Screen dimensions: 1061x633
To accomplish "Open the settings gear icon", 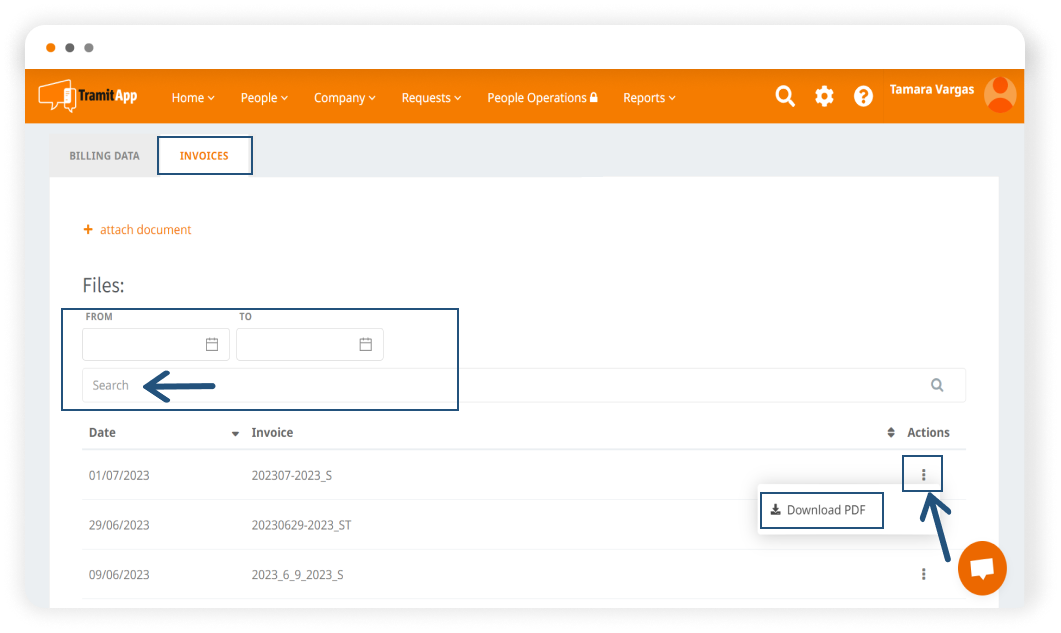I will pos(824,96).
